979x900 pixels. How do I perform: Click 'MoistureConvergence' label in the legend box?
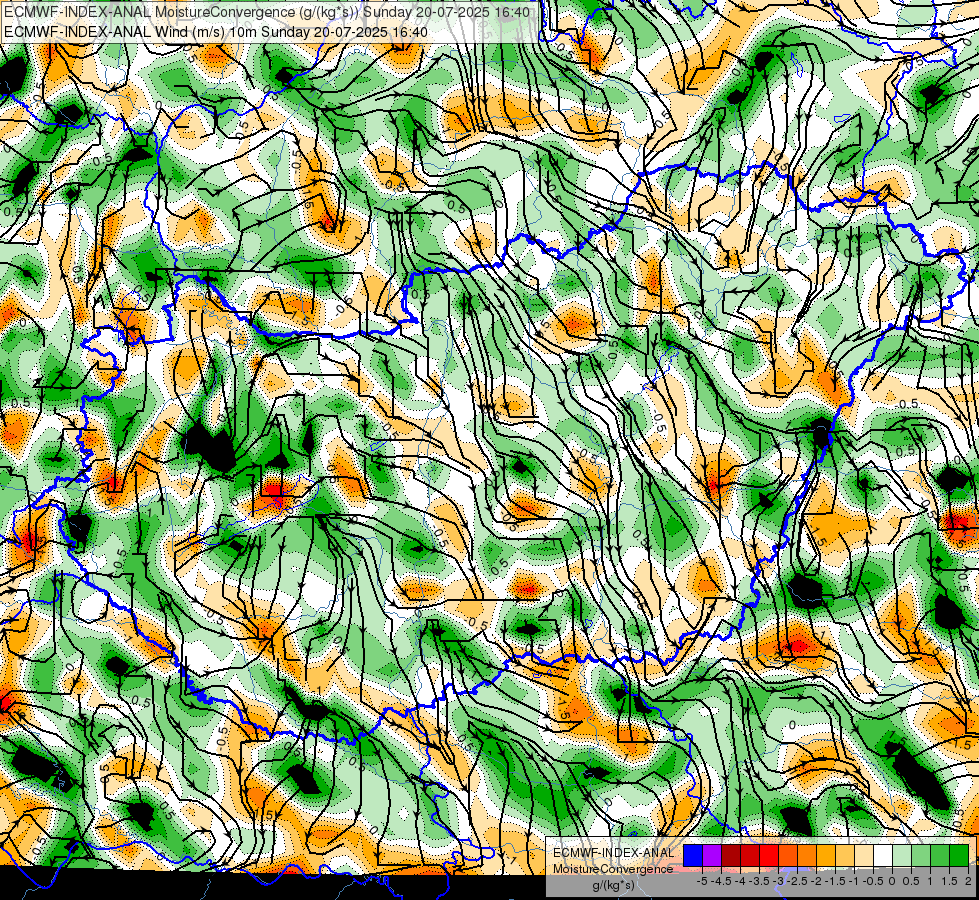pyautogui.click(x=612, y=869)
